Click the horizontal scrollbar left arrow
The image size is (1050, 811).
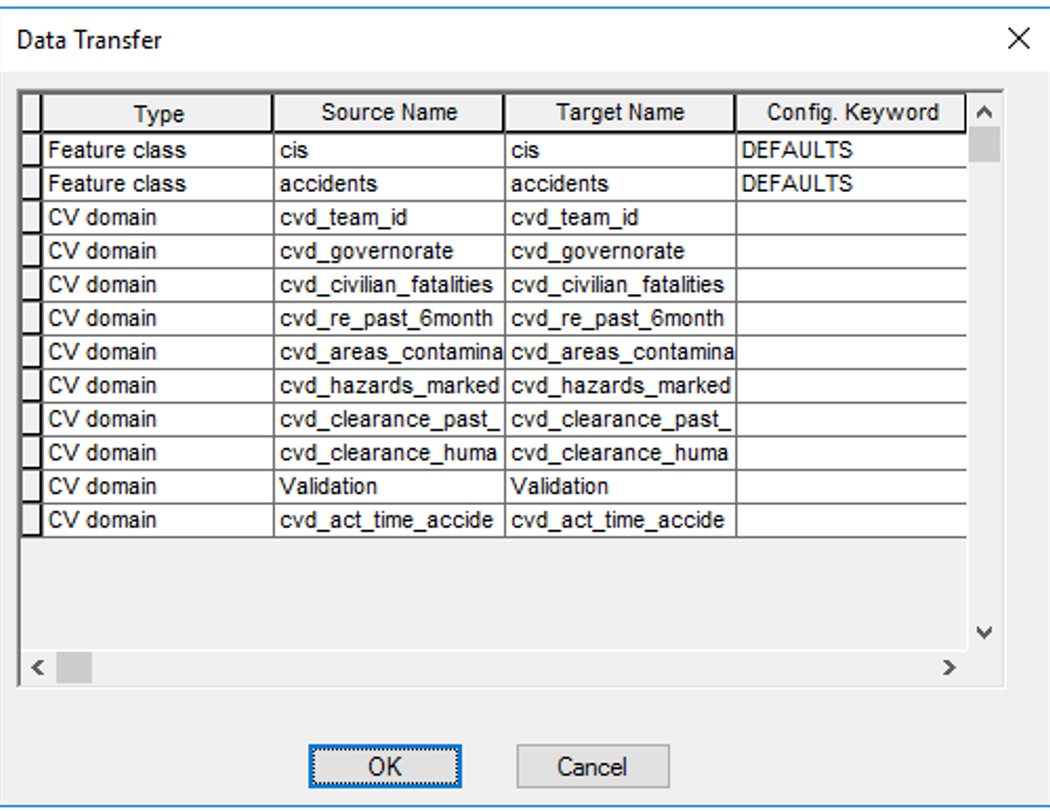38,667
